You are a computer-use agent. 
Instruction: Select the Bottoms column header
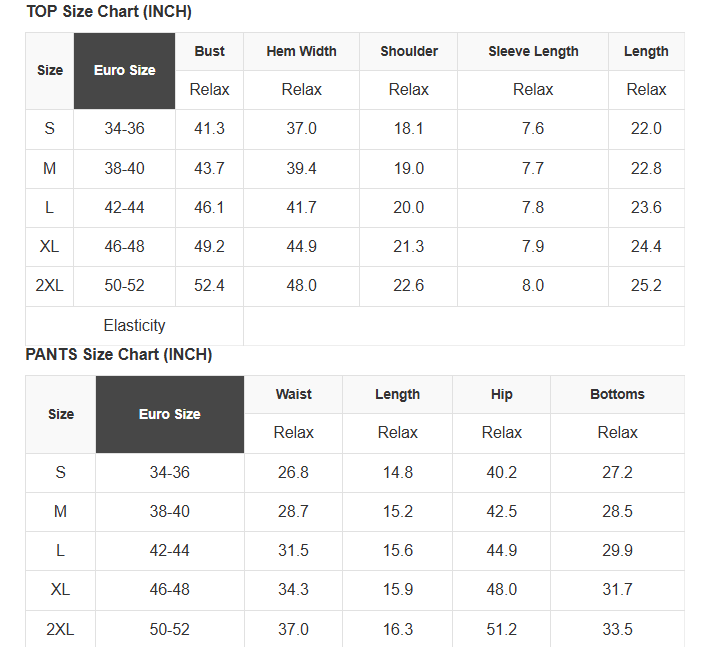pos(617,394)
